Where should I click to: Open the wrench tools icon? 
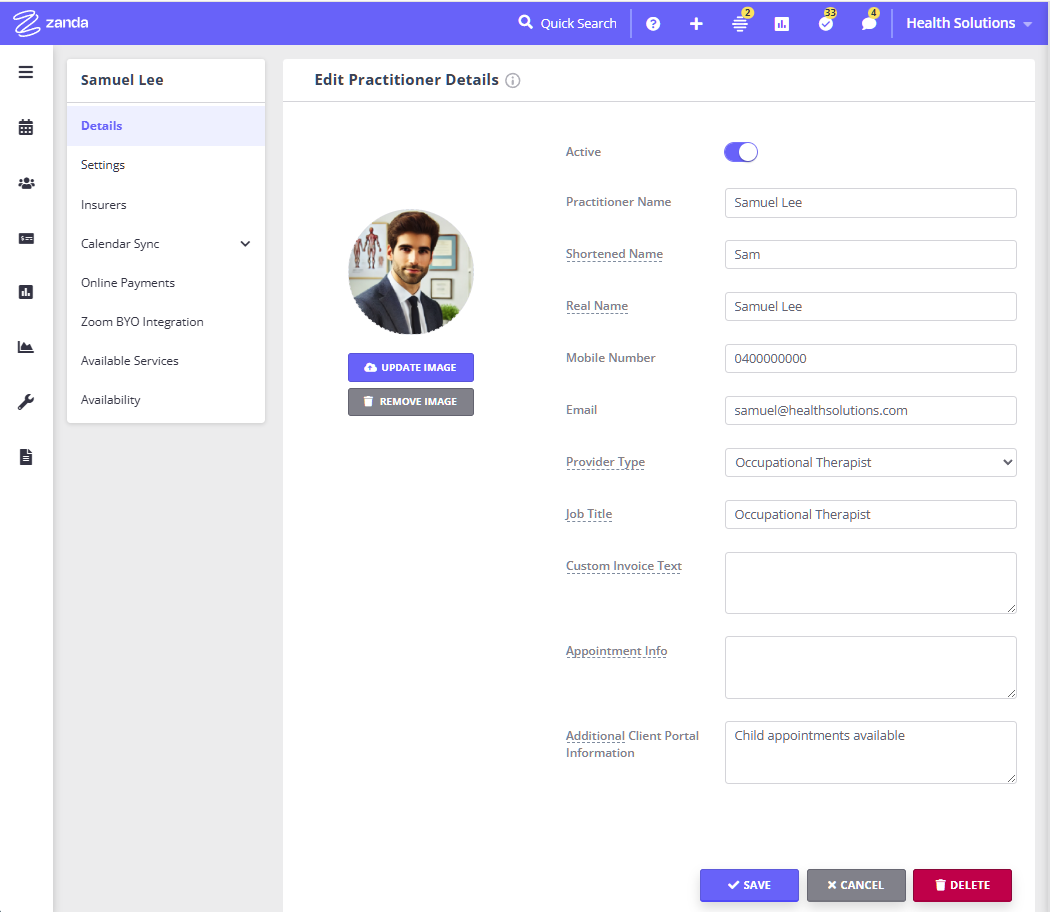[x=26, y=402]
